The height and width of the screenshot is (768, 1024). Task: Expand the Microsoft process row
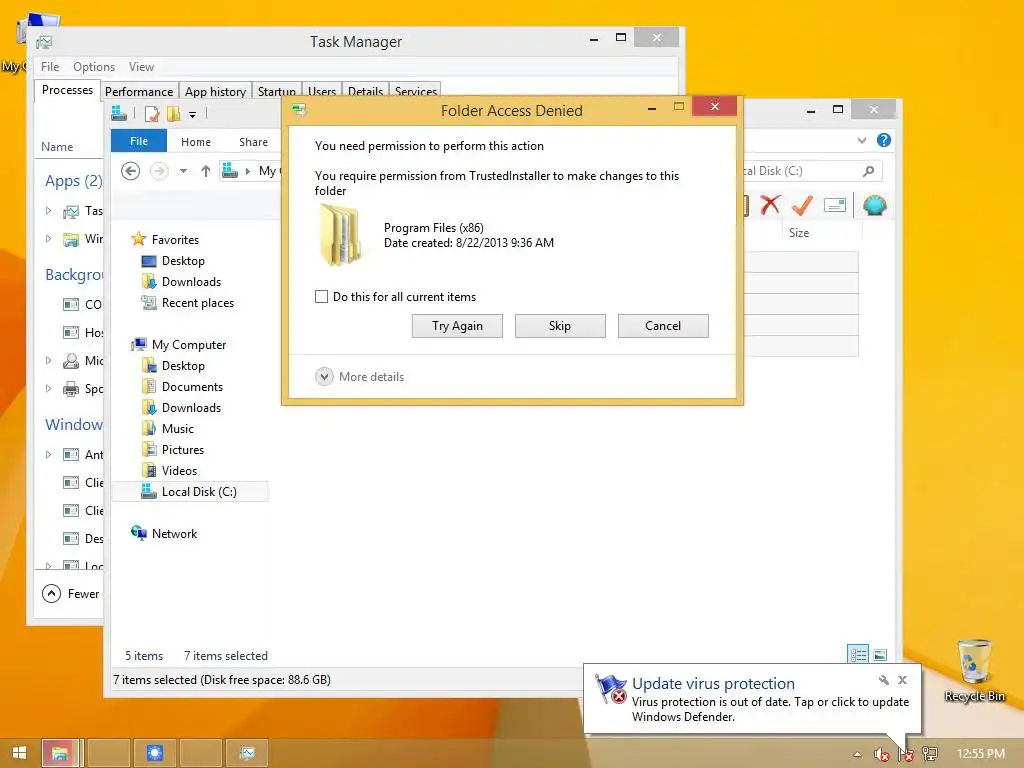[x=48, y=360]
